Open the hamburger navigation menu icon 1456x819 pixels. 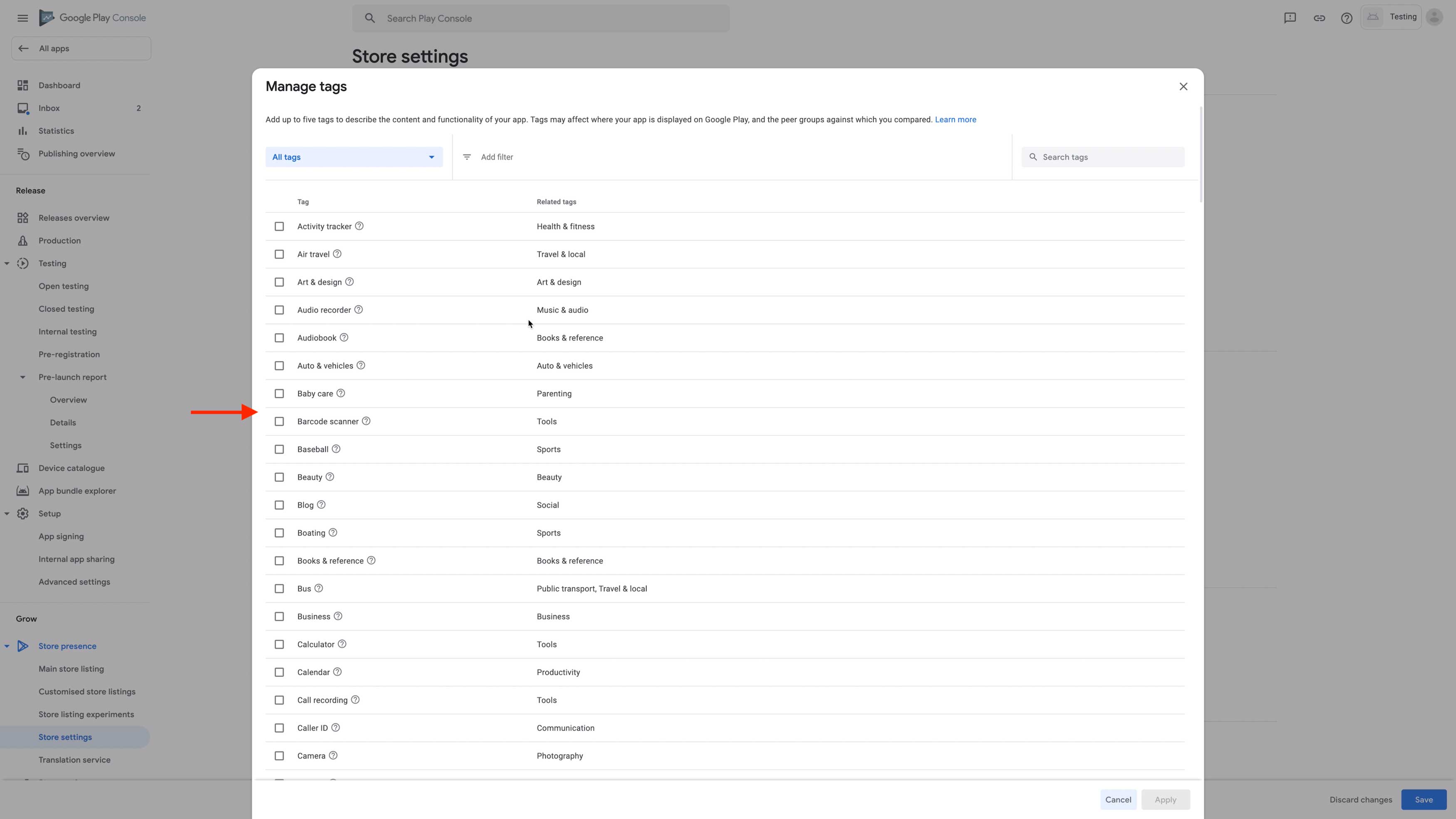coord(22,18)
